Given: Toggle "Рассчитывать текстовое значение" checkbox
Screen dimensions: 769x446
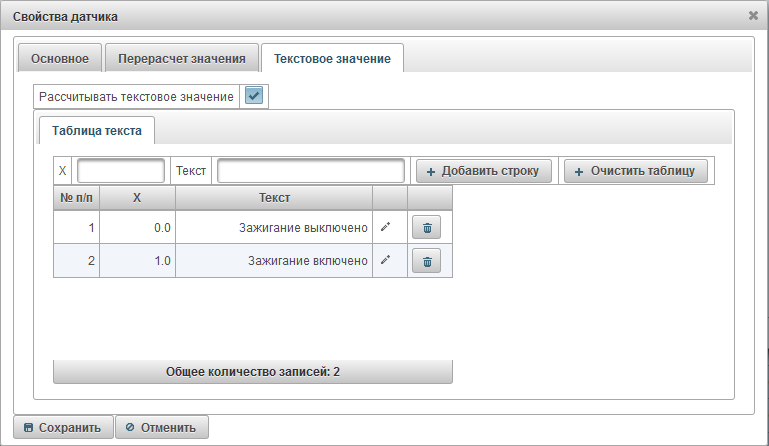Looking at the screenshot, I should coord(254,97).
